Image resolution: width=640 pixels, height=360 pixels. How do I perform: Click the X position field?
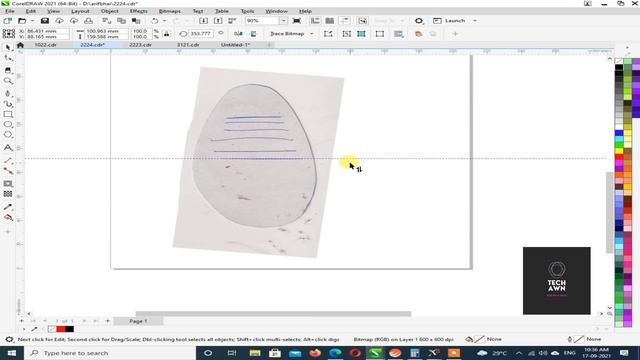coord(47,31)
